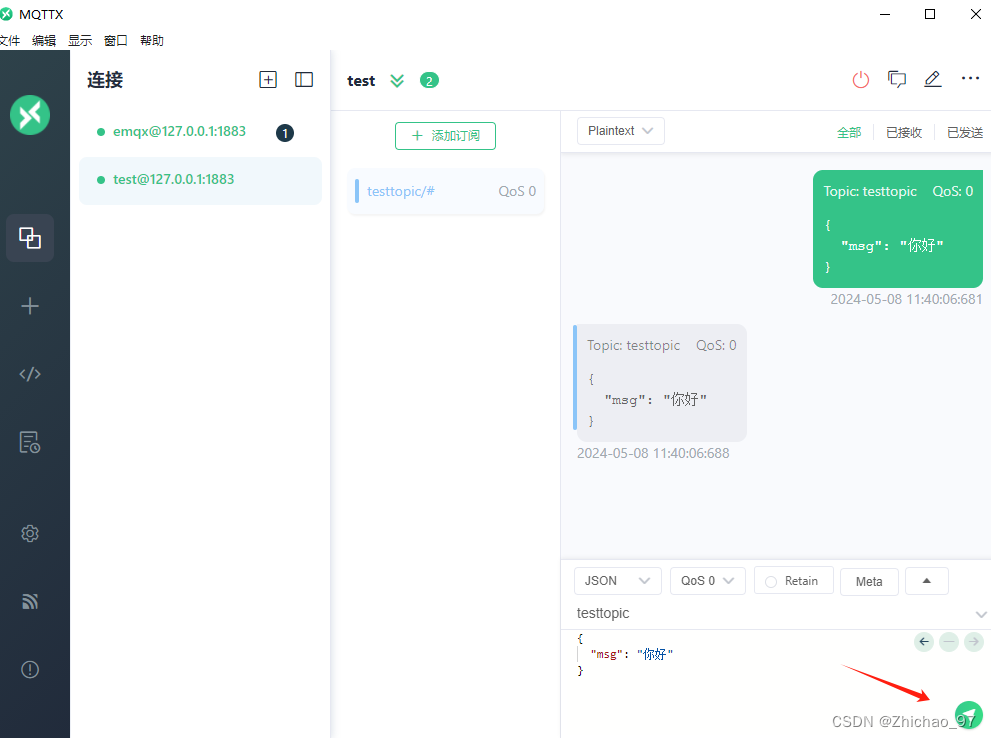Show all messages with the 全部 tab
The width and height of the screenshot is (991, 738).
(849, 133)
